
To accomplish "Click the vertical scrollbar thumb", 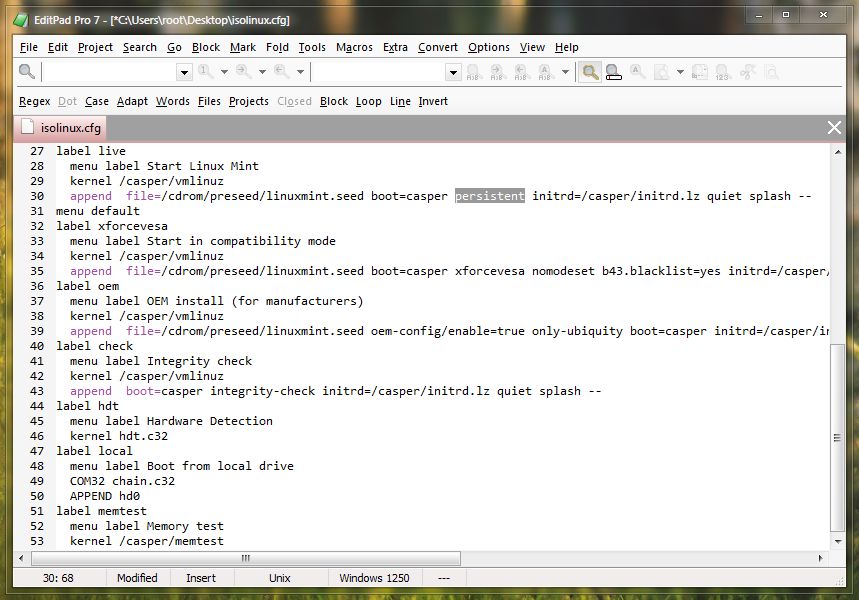I will click(x=837, y=437).
